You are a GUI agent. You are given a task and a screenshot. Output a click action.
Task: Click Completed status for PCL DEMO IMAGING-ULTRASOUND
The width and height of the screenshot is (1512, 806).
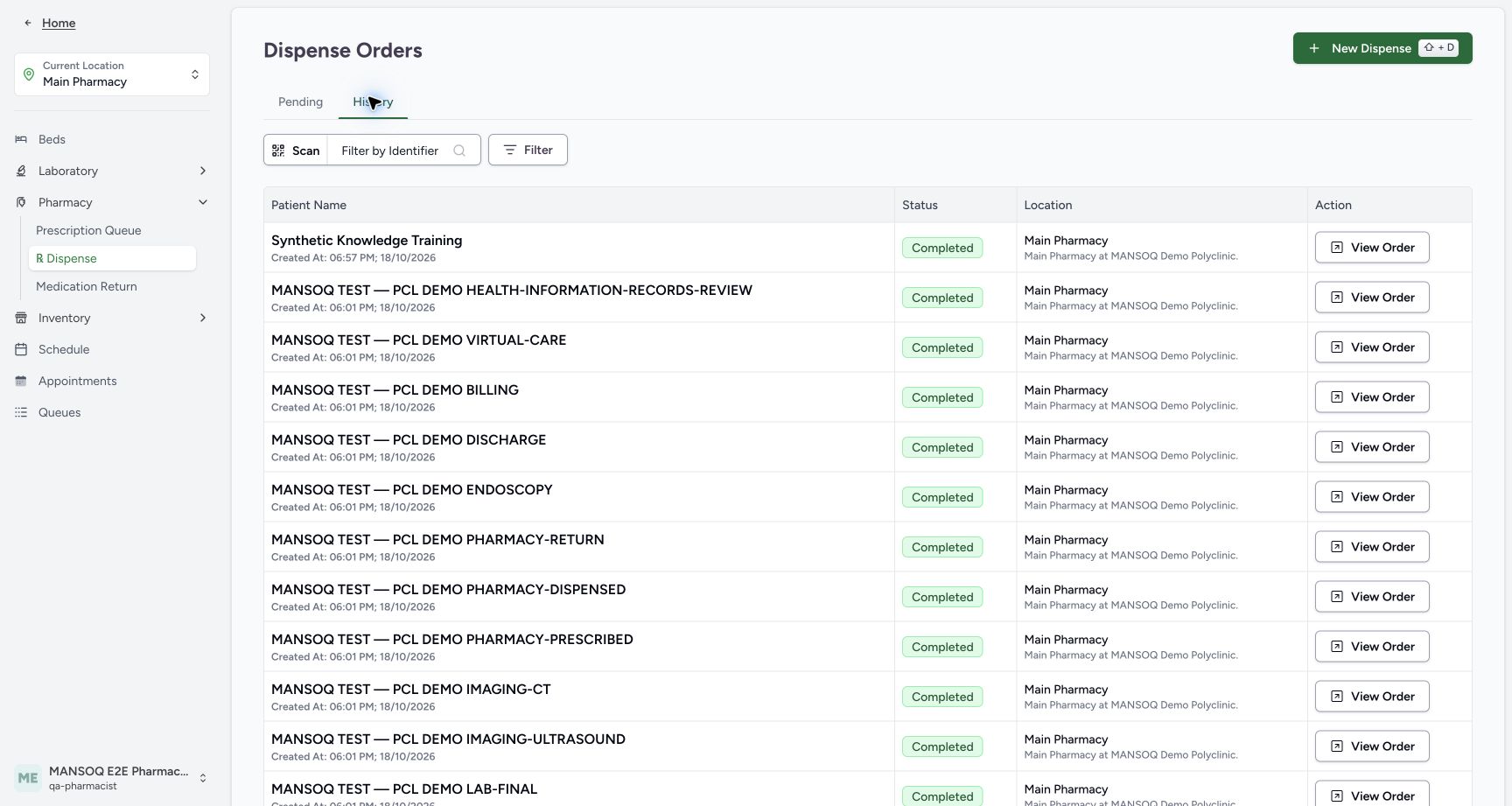(x=942, y=746)
